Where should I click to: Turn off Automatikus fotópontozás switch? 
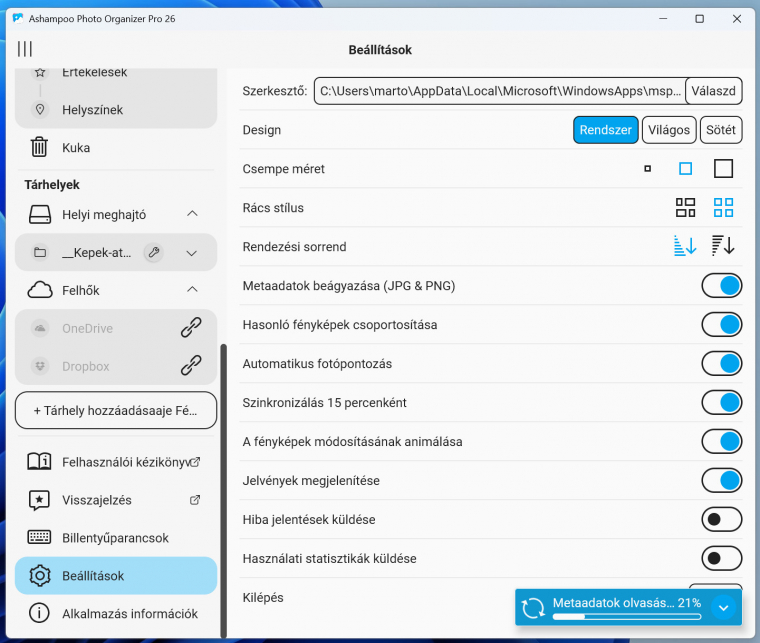coord(721,363)
